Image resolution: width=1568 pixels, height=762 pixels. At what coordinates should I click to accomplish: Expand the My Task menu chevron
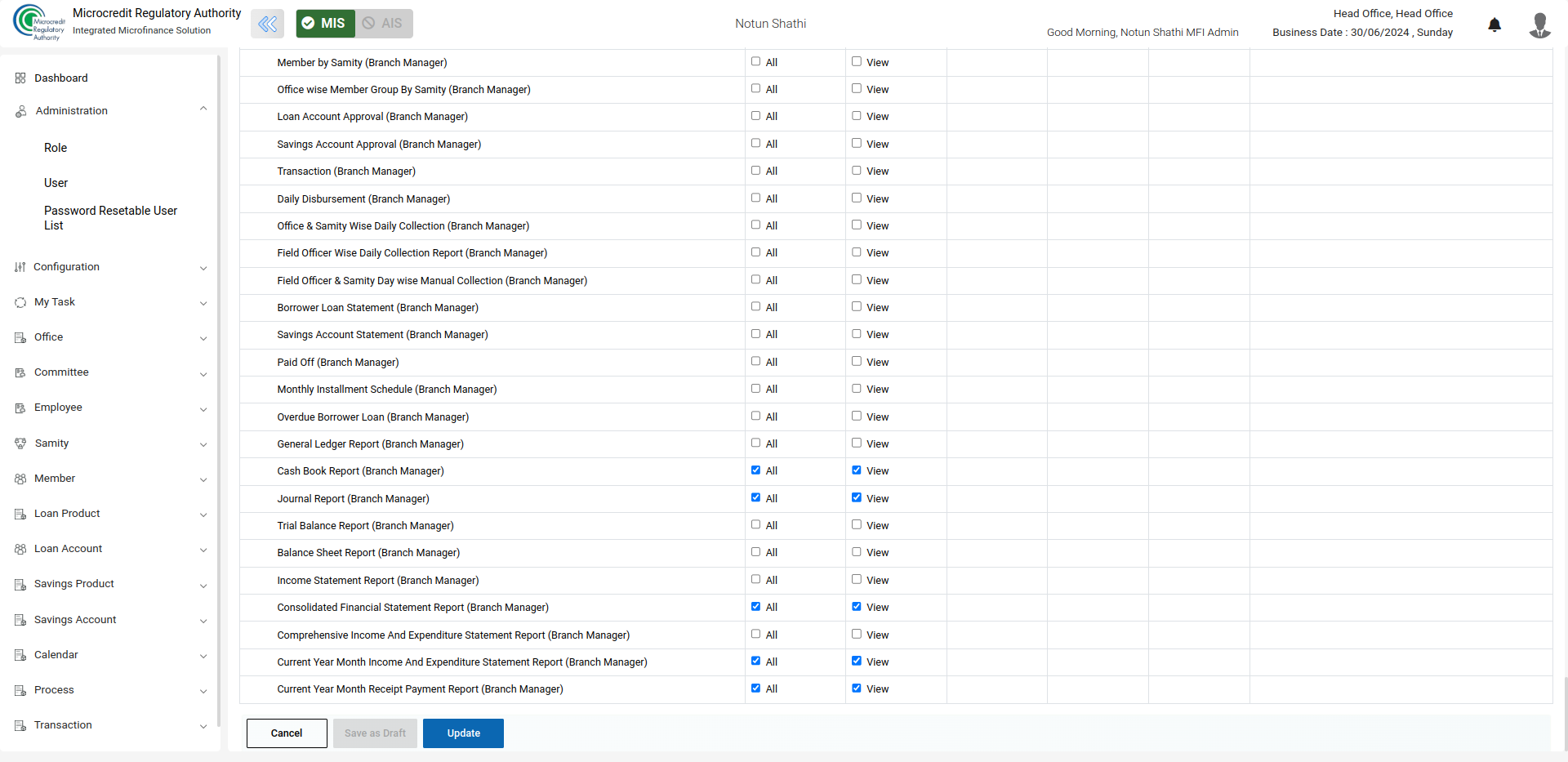pyautogui.click(x=203, y=303)
